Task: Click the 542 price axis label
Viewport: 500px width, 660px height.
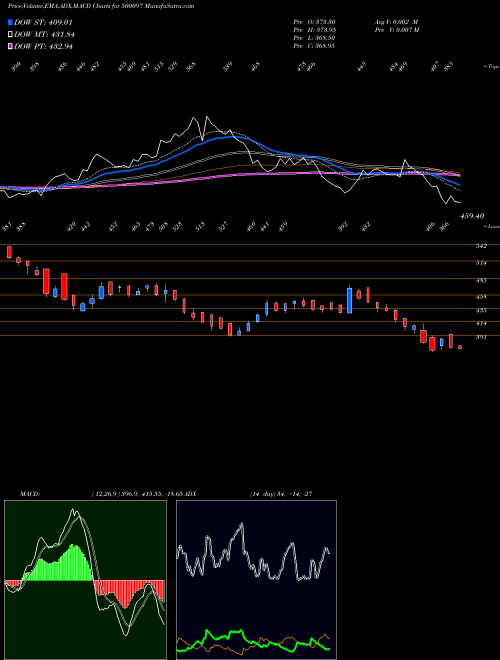Action: [481, 246]
